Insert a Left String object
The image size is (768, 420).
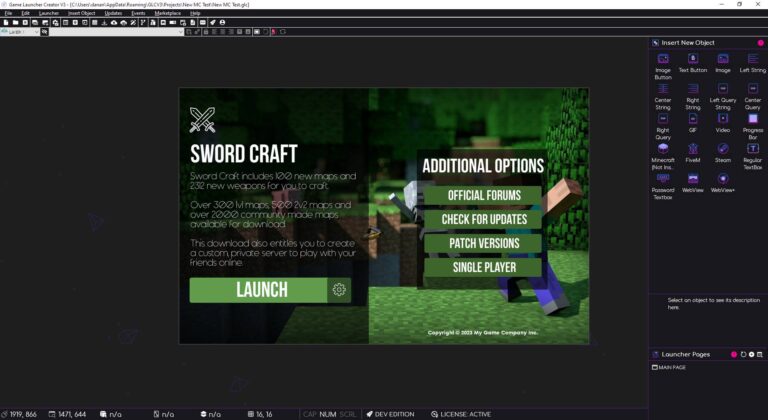tap(752, 63)
